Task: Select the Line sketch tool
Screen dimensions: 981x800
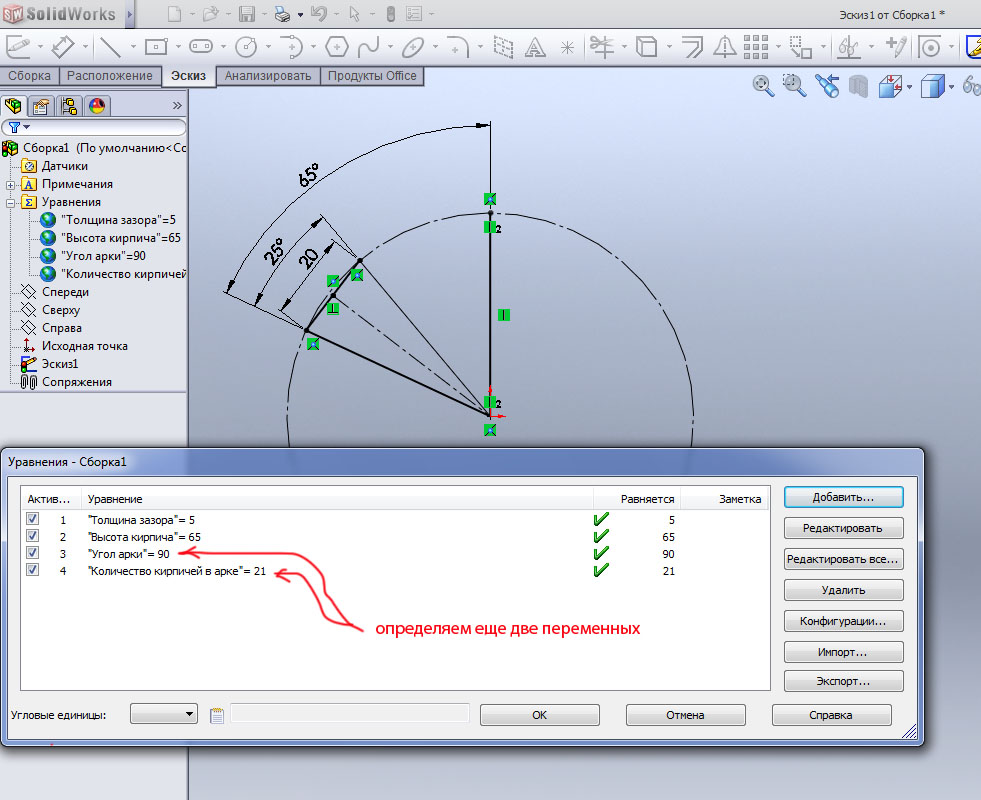Action: pyautogui.click(x=109, y=47)
